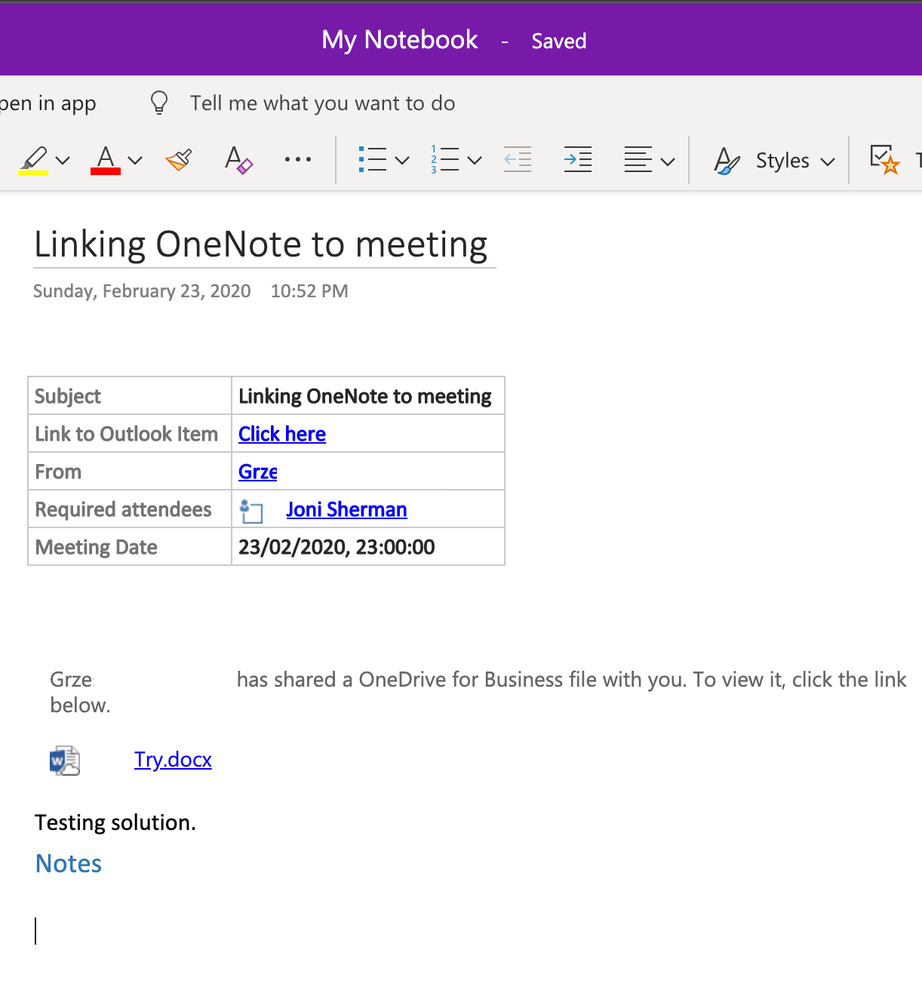Apply a bulleted list
The height and width of the screenshot is (999, 922).
pyautogui.click(x=373, y=159)
